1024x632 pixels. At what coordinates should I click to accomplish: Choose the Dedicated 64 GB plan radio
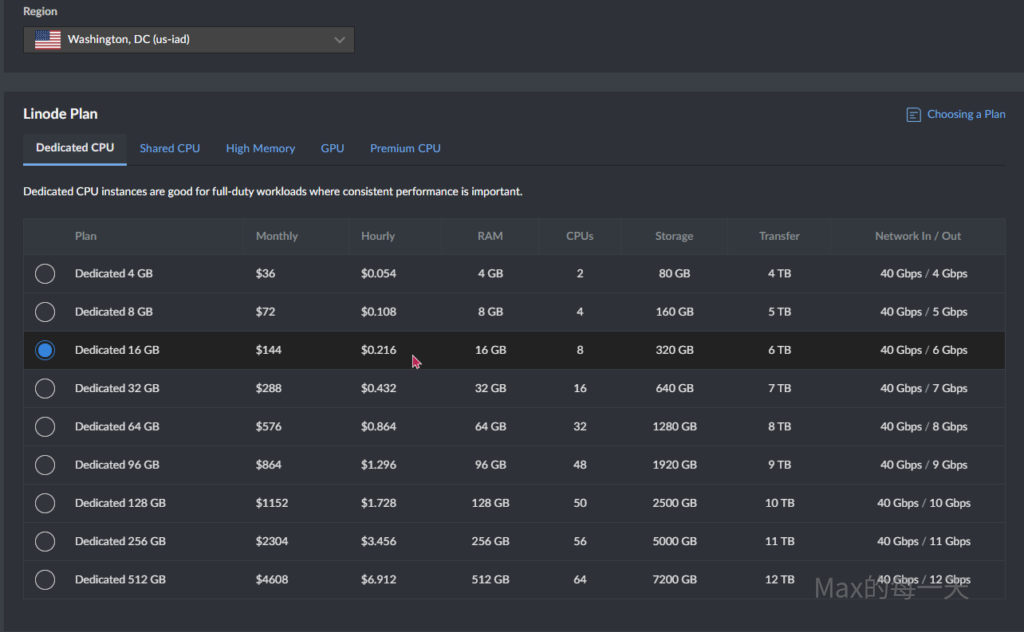click(x=45, y=427)
